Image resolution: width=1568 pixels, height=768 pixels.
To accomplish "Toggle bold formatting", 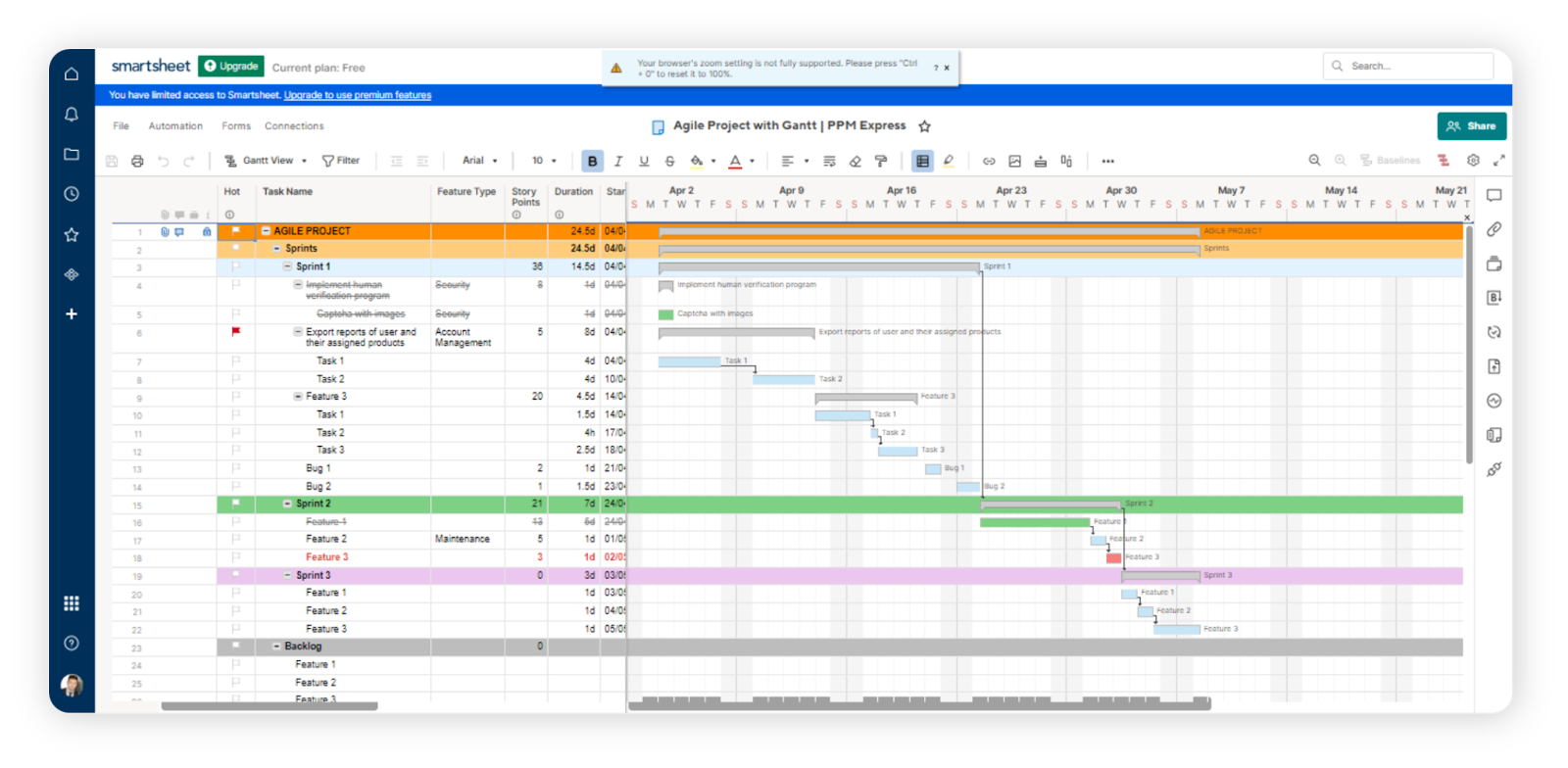I will click(x=592, y=161).
